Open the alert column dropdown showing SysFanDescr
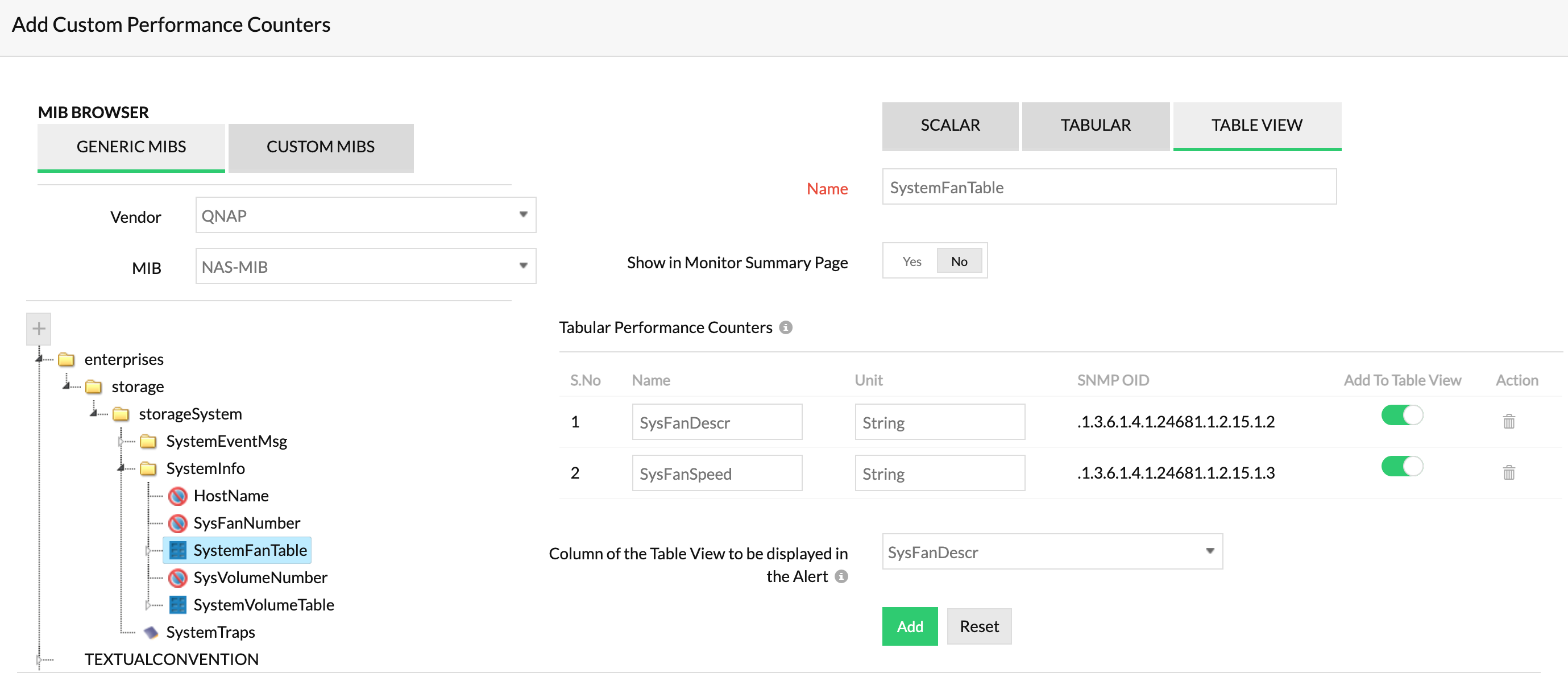Screen dimensions: 1568x673 tap(1051, 551)
